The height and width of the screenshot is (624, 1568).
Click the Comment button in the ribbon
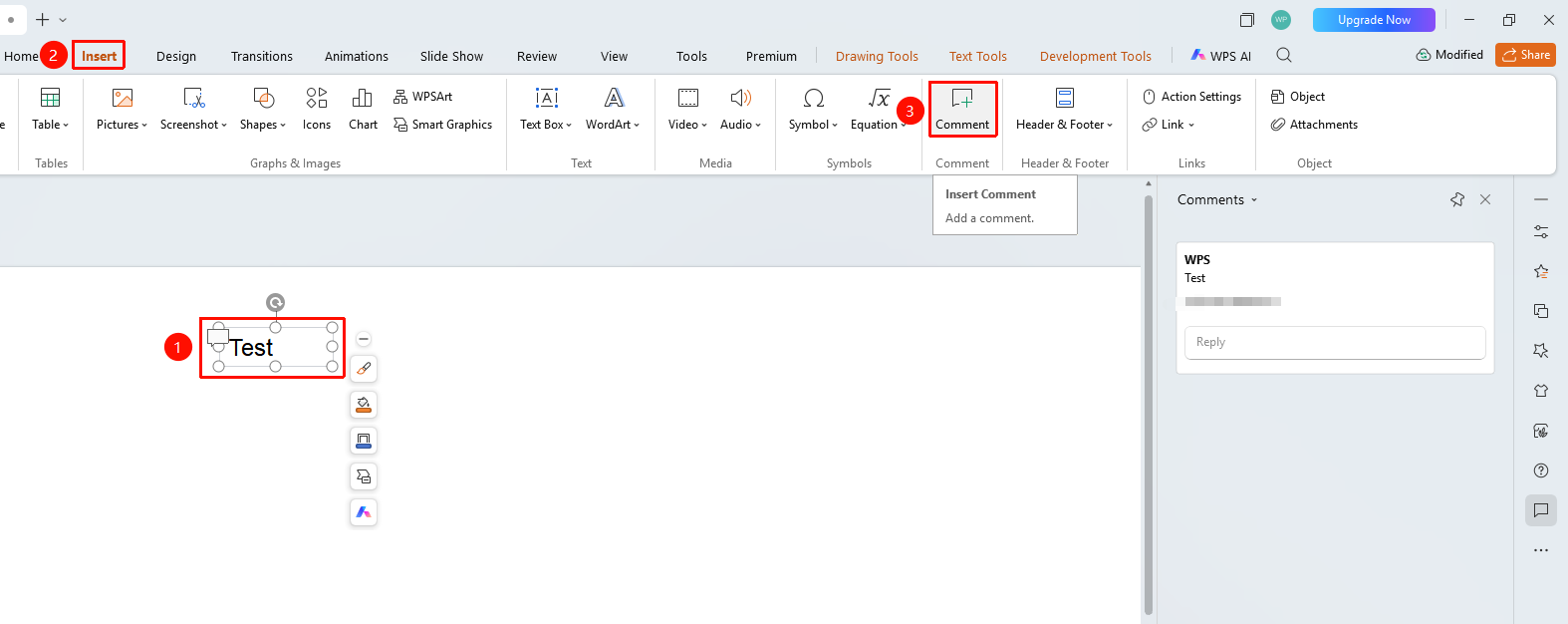point(962,109)
